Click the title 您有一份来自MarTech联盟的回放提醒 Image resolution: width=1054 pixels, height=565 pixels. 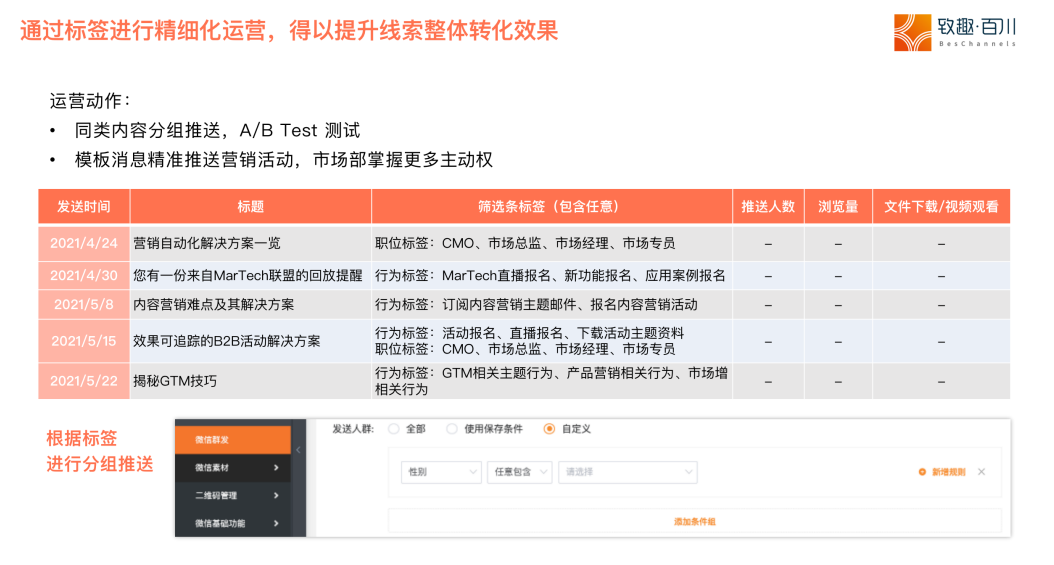tap(247, 275)
